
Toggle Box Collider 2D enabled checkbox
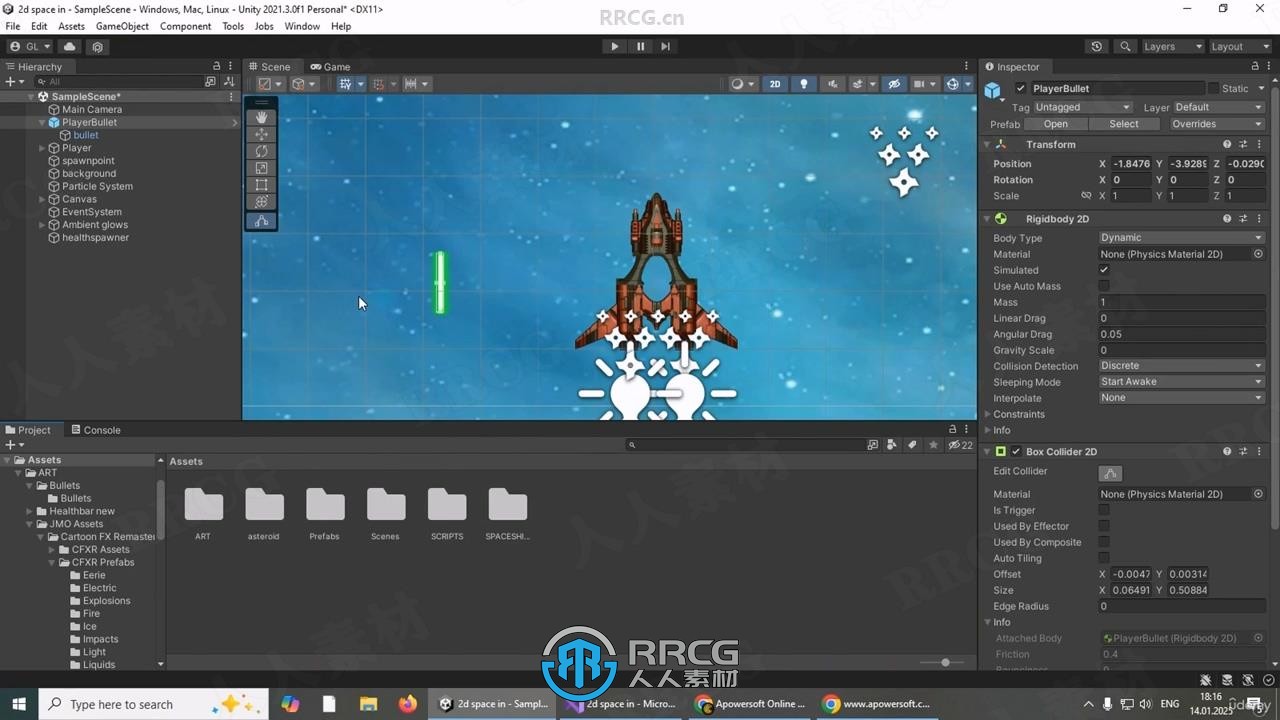[x=1016, y=451]
